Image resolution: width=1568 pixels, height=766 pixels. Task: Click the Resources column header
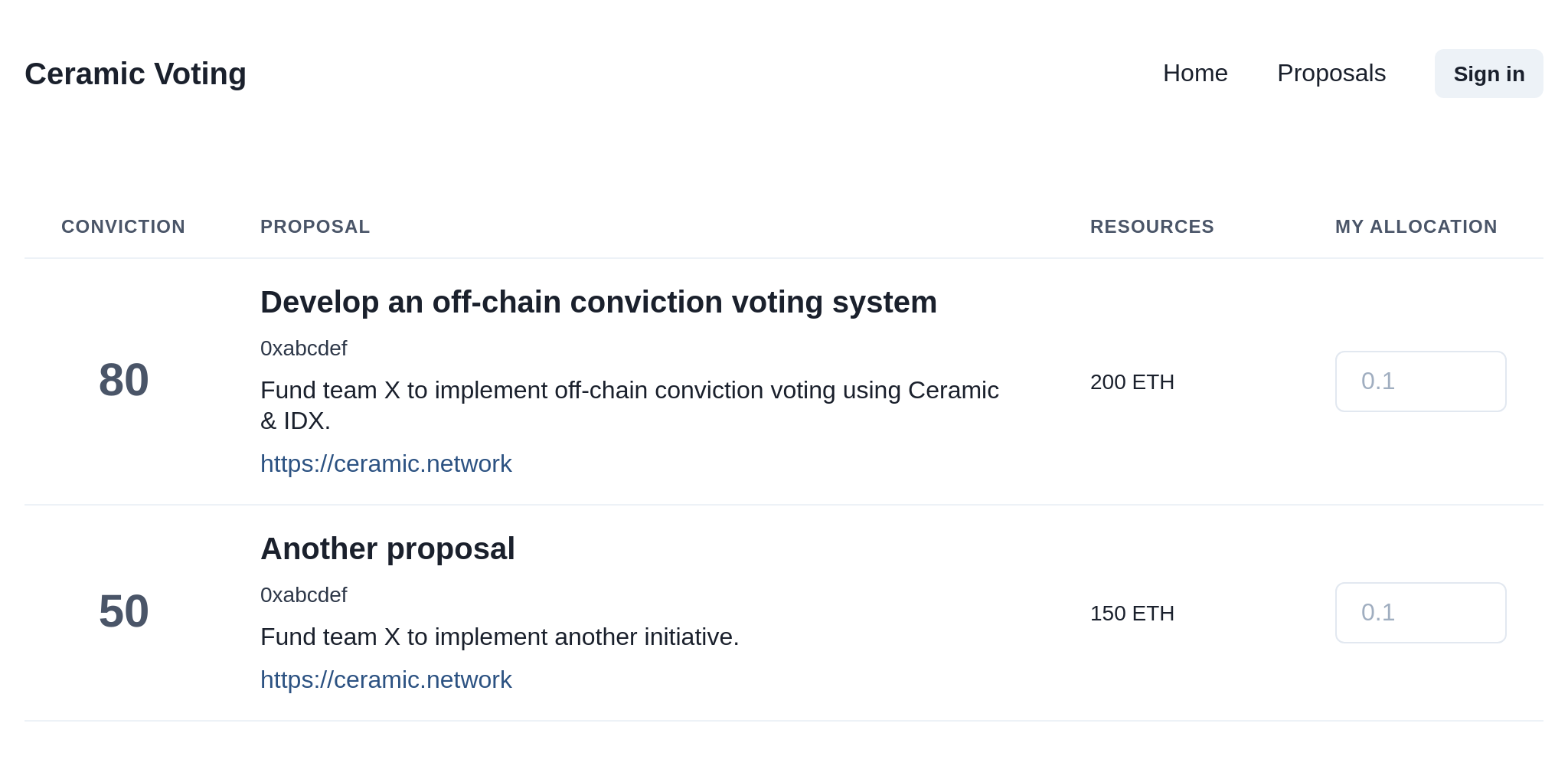tap(1151, 227)
